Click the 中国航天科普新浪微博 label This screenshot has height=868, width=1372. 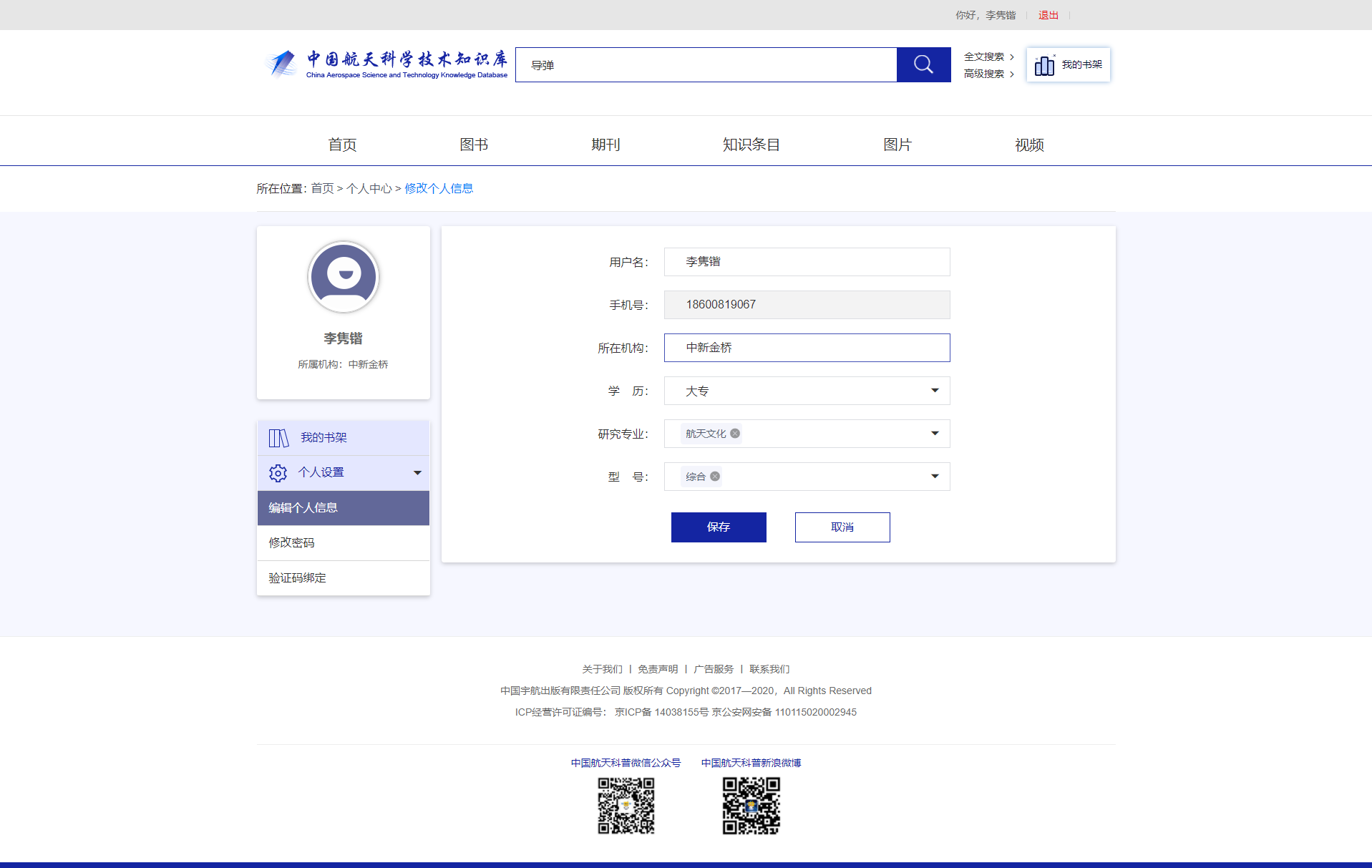click(x=751, y=763)
